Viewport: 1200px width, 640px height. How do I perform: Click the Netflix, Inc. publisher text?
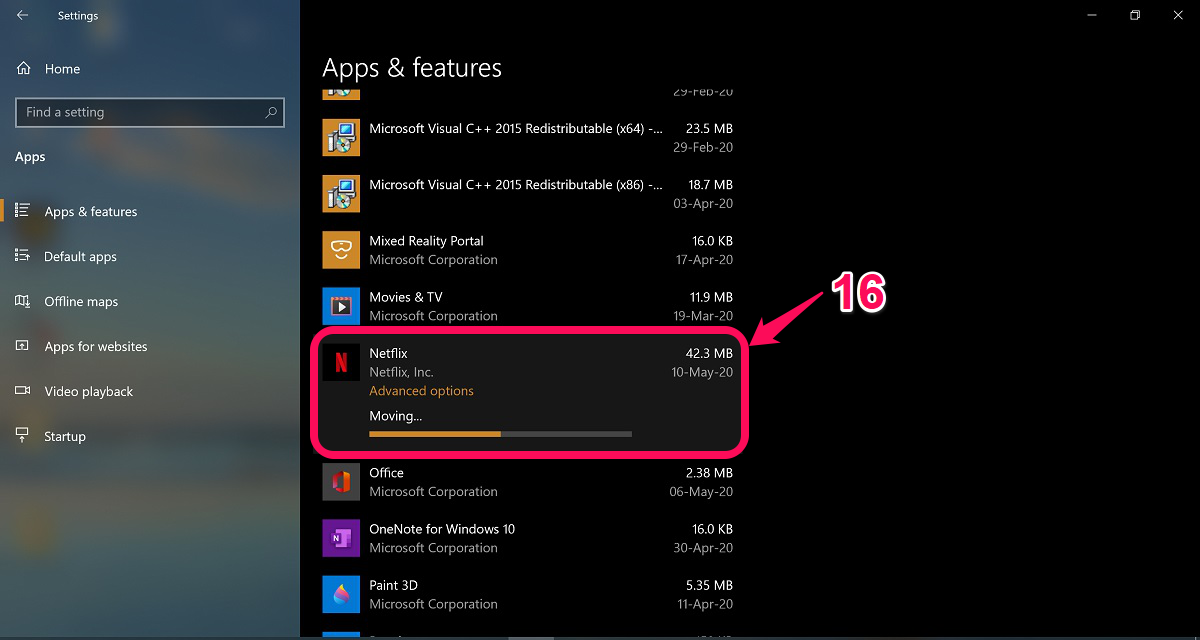pyautogui.click(x=401, y=372)
